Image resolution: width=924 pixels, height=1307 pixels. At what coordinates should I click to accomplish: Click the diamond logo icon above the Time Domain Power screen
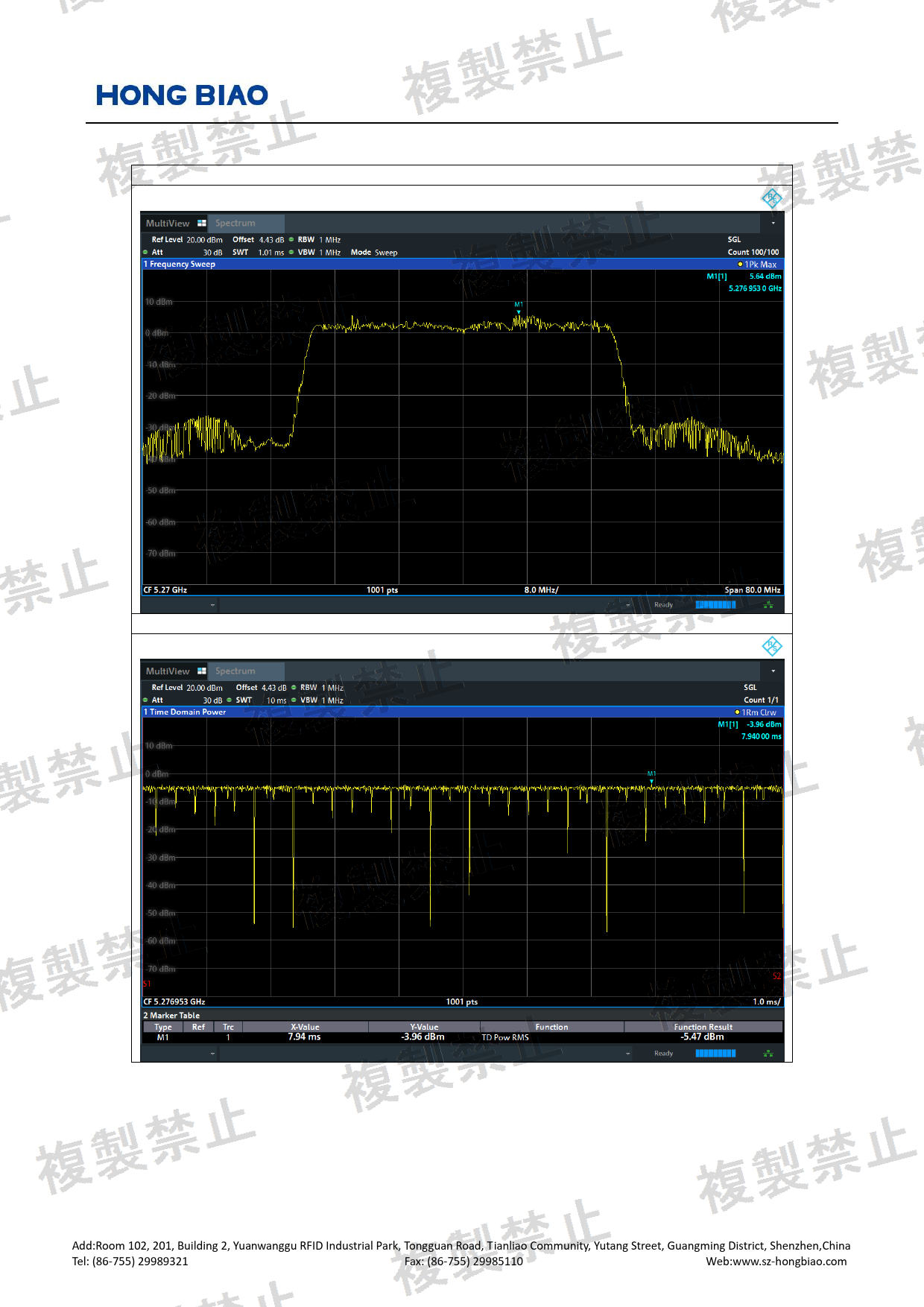pyautogui.click(x=771, y=645)
